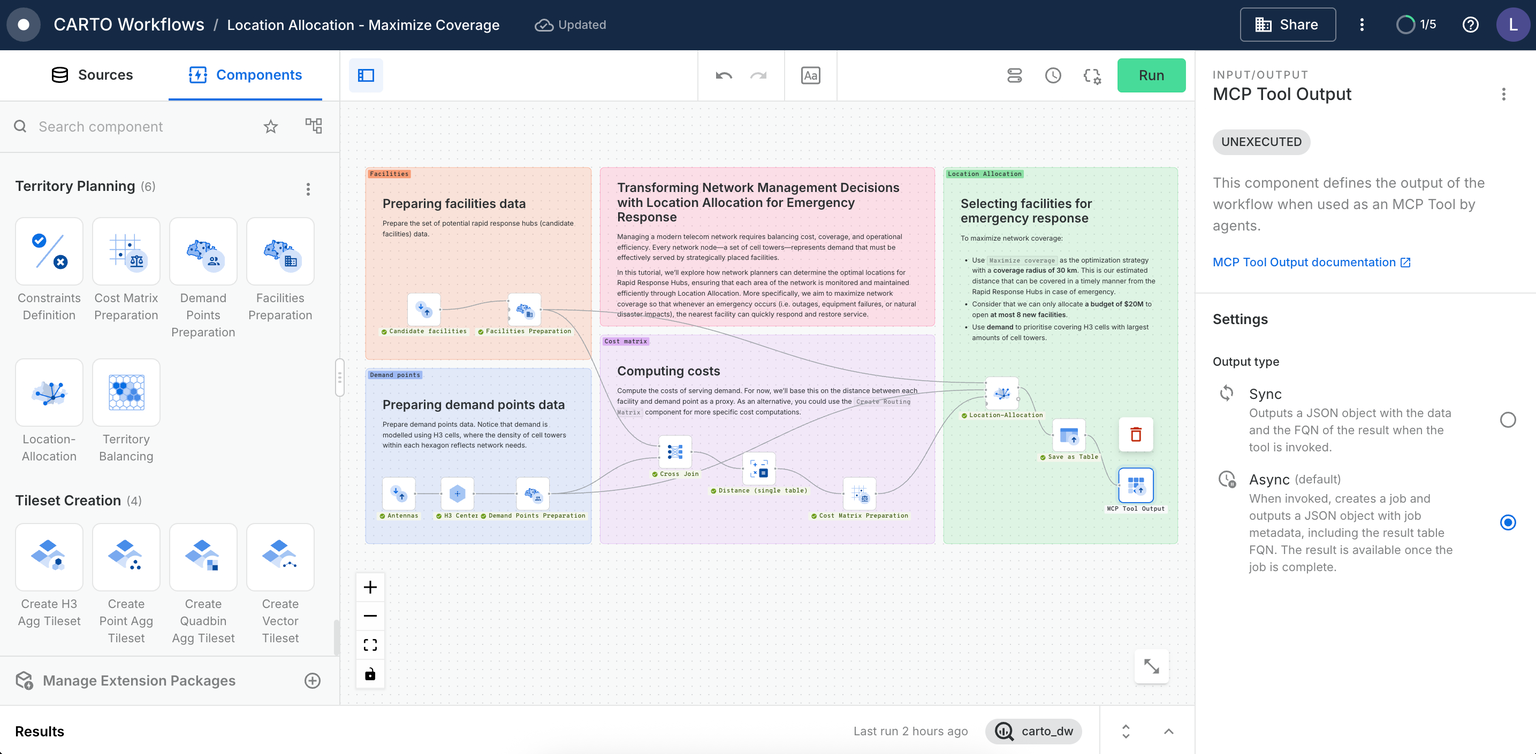Viewport: 1536px width, 754px height.
Task: Click the API settings braces icon
Action: pyautogui.click(x=1091, y=75)
